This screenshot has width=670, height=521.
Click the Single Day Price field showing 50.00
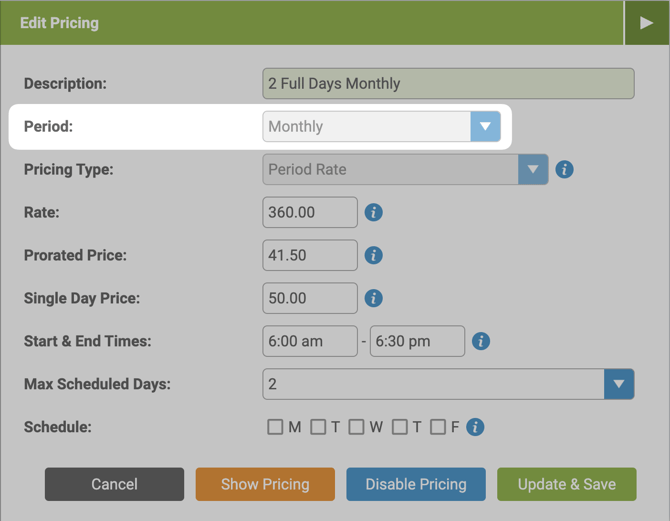tap(310, 298)
